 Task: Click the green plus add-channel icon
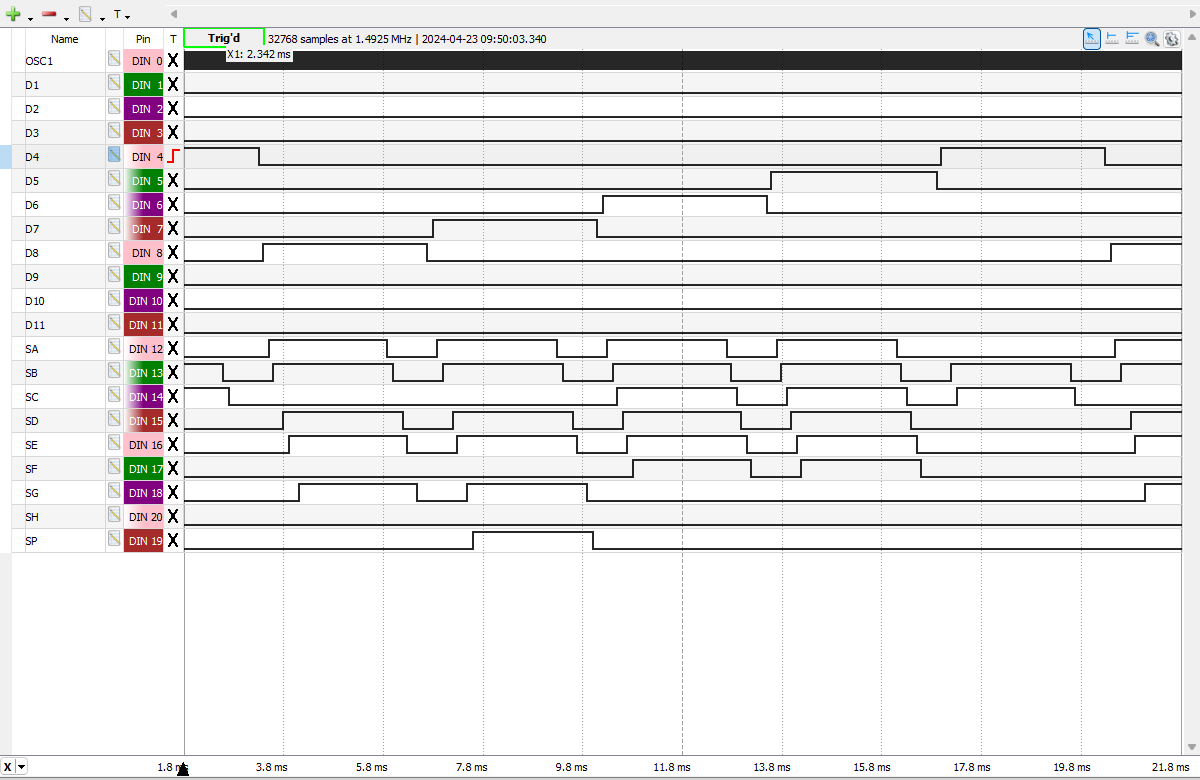coord(13,14)
